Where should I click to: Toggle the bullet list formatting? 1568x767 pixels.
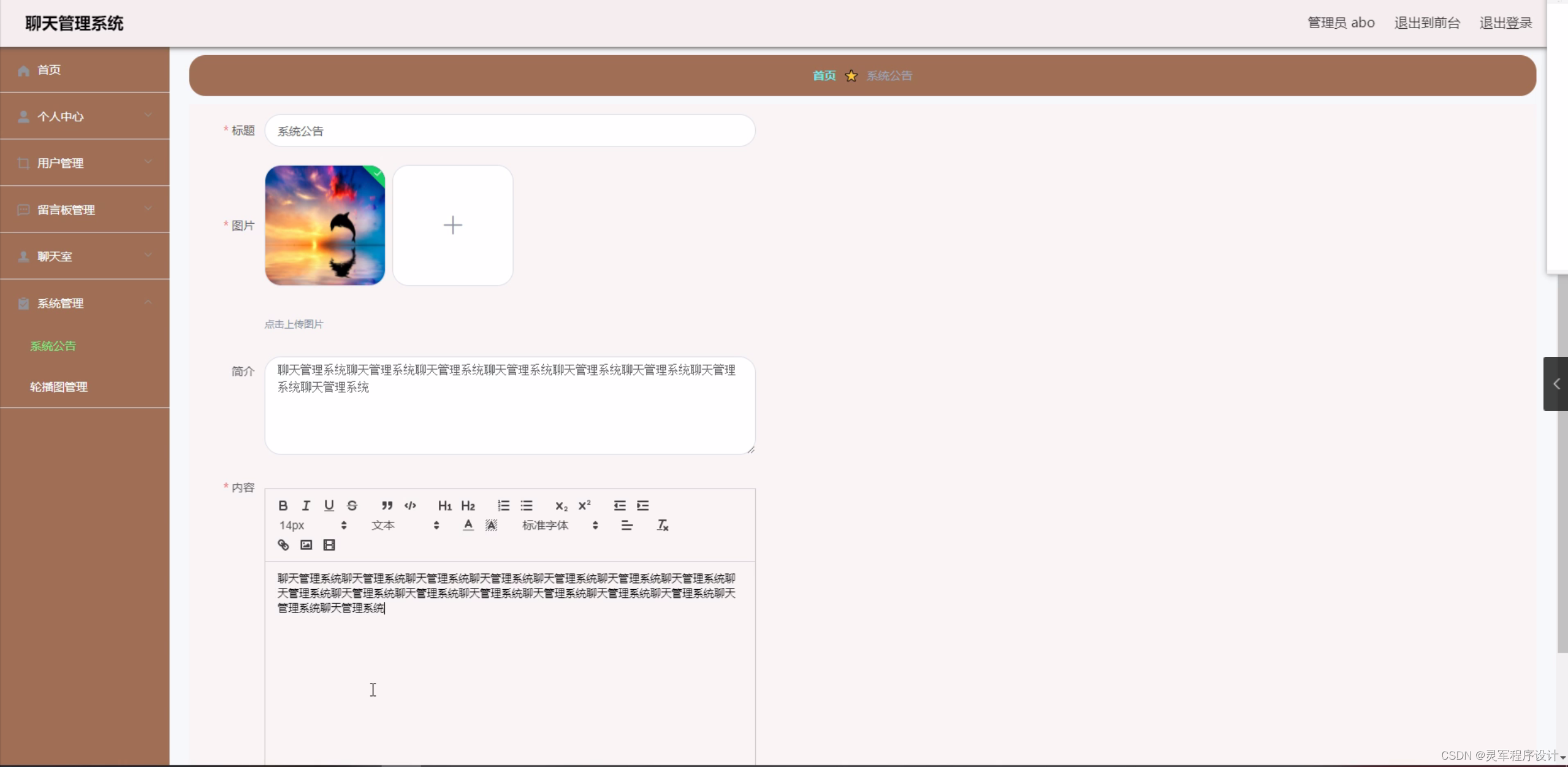point(527,505)
